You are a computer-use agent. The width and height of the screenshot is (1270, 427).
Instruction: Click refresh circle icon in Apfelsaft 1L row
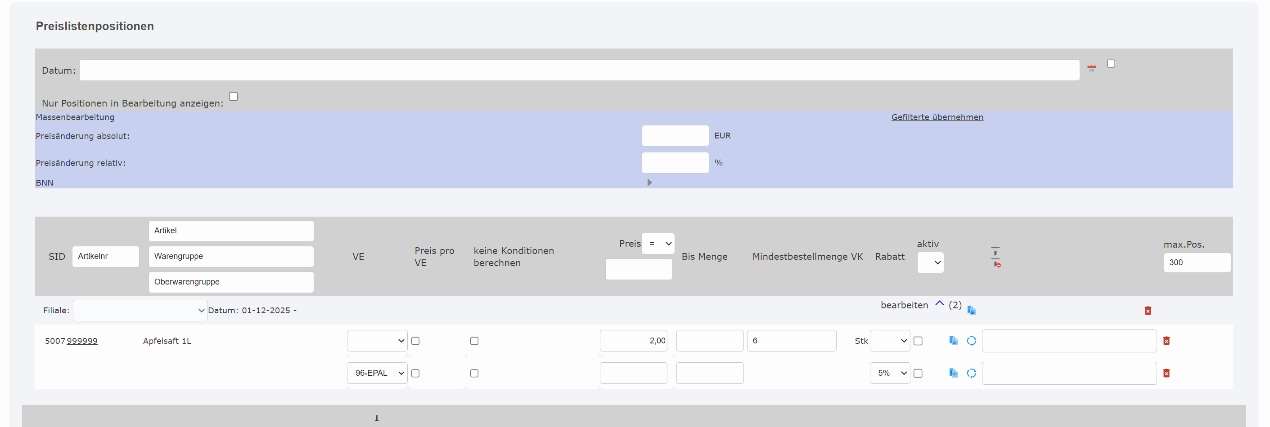971,341
